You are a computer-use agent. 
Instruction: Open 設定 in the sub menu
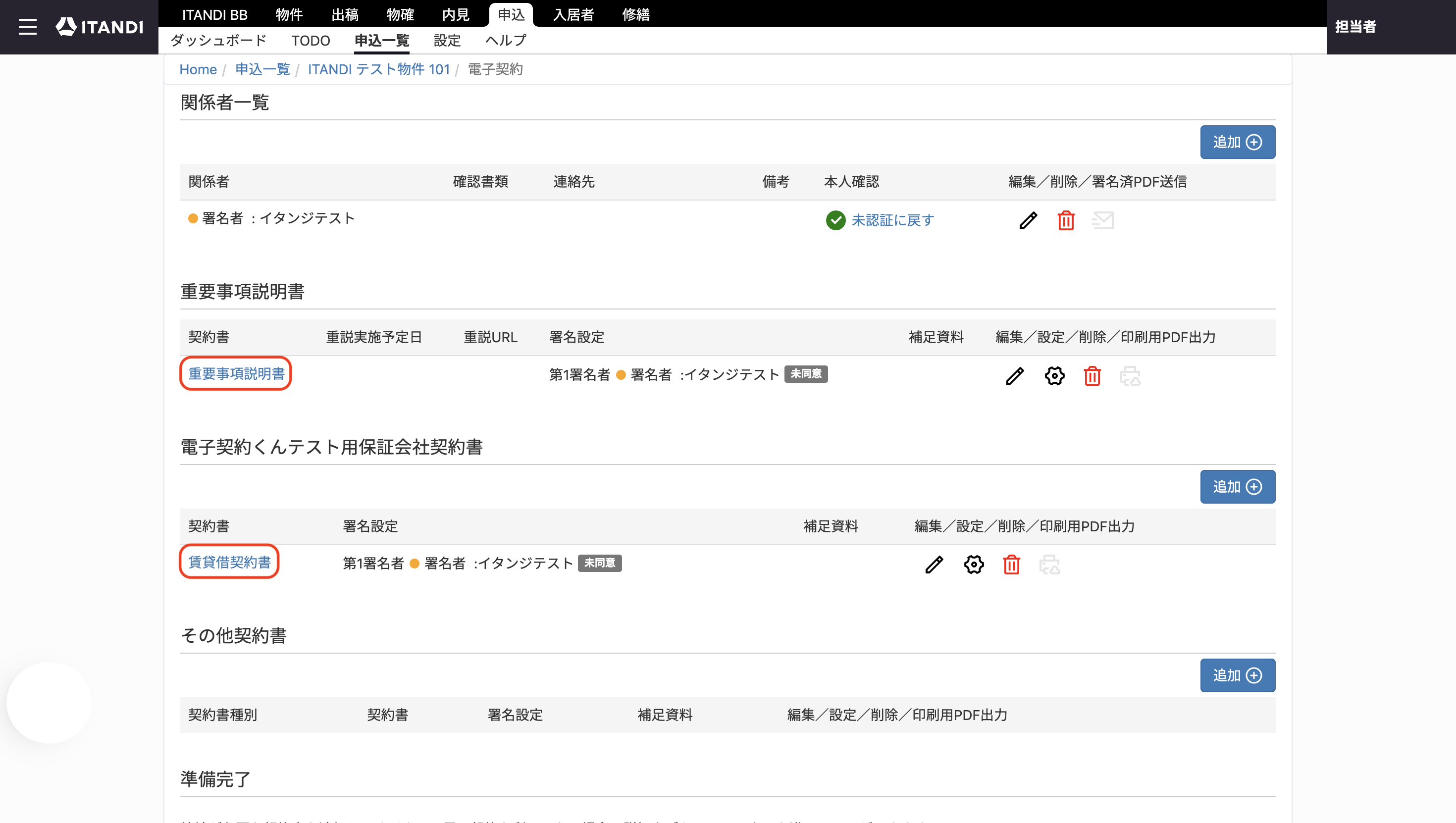tap(447, 41)
